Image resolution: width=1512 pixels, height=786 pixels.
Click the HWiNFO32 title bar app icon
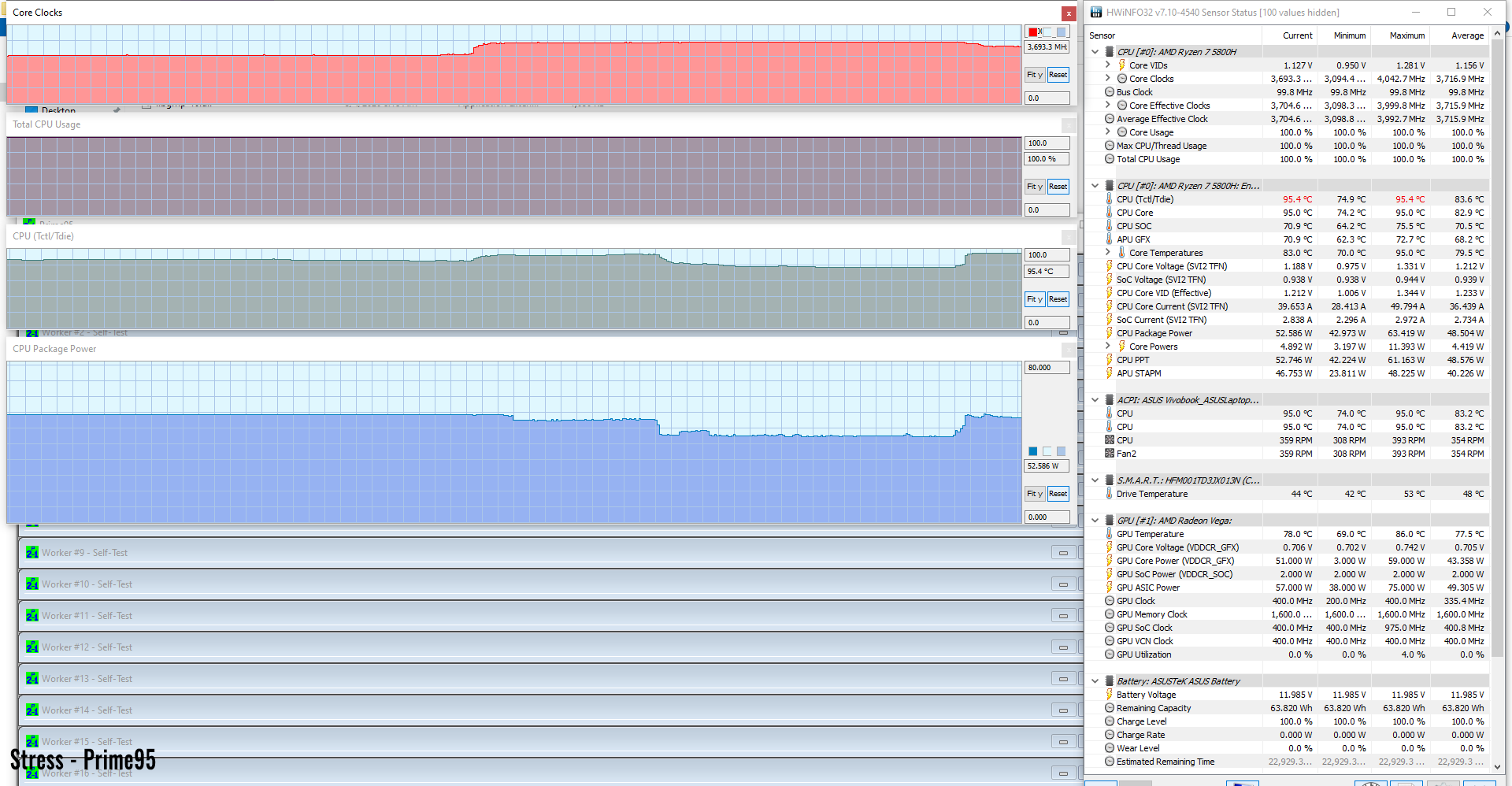1095,13
